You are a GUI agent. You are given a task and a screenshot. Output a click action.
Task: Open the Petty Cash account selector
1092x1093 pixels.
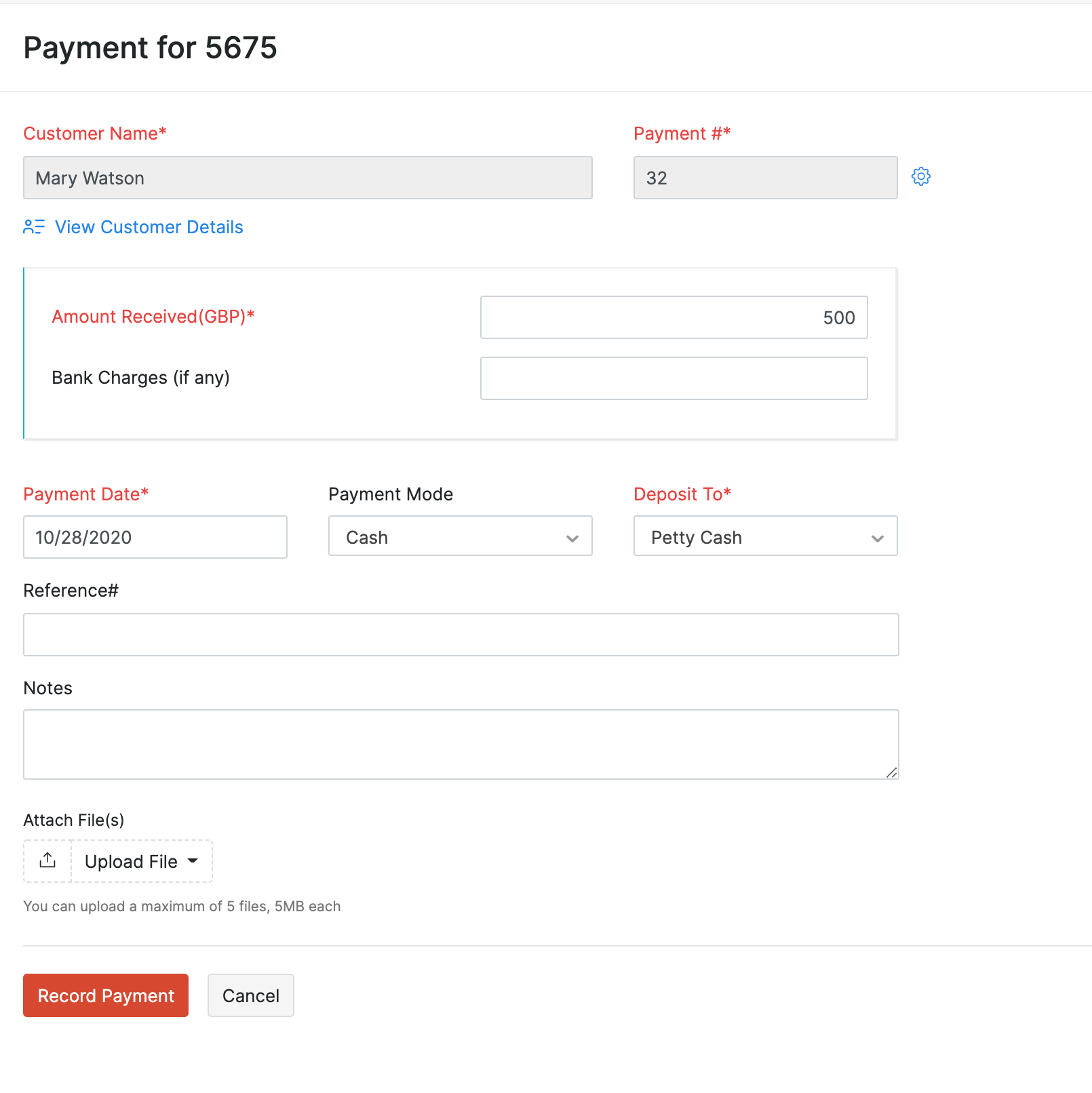(765, 536)
